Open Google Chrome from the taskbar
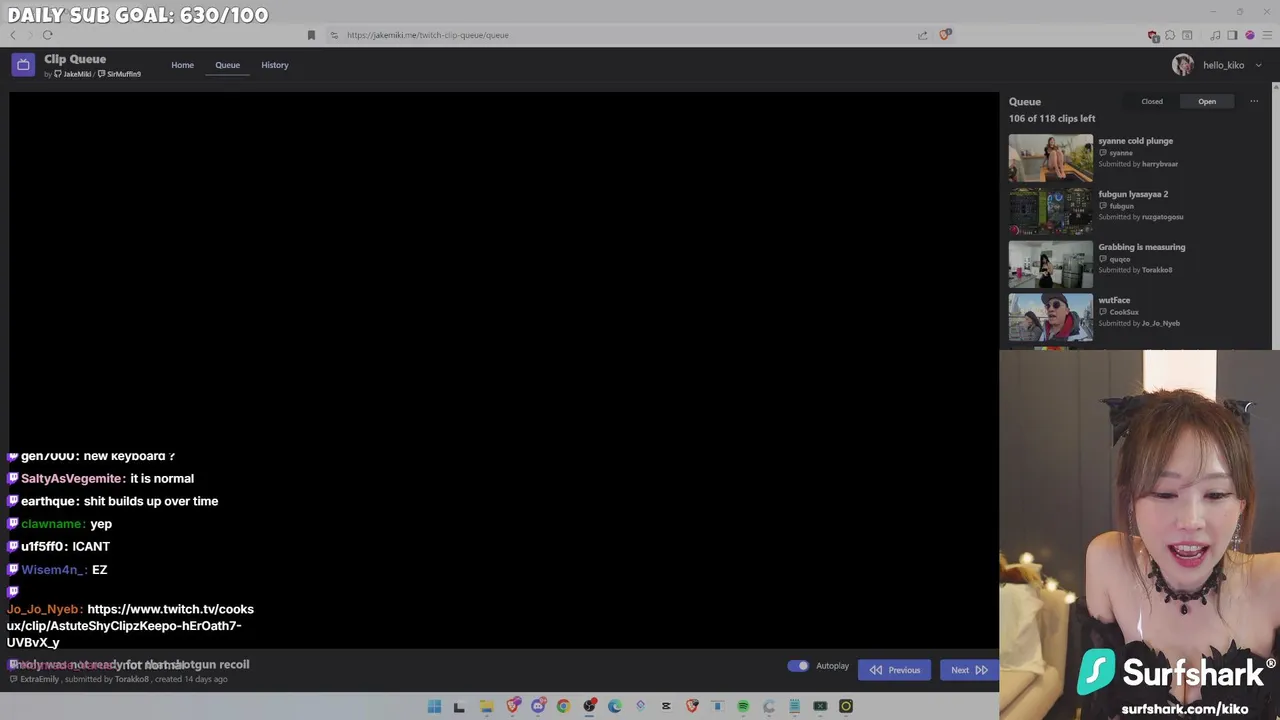This screenshot has height=720, width=1280. tap(563, 706)
